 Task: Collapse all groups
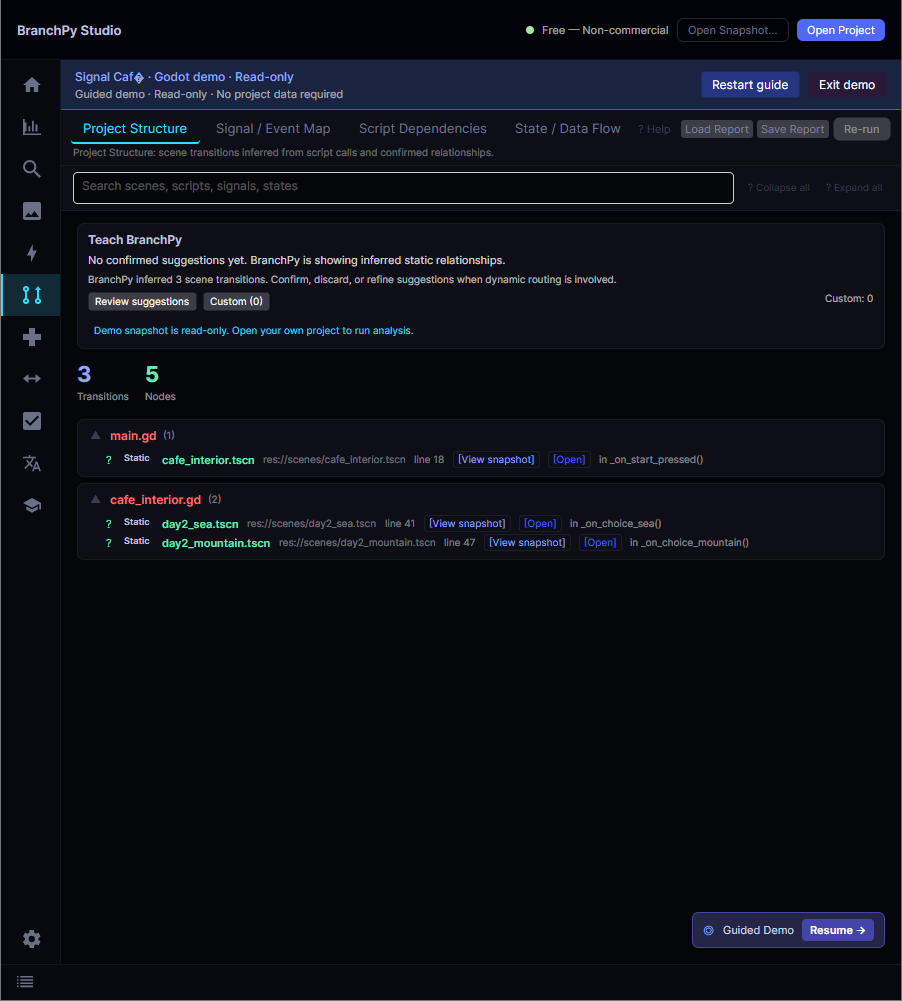[778, 188]
